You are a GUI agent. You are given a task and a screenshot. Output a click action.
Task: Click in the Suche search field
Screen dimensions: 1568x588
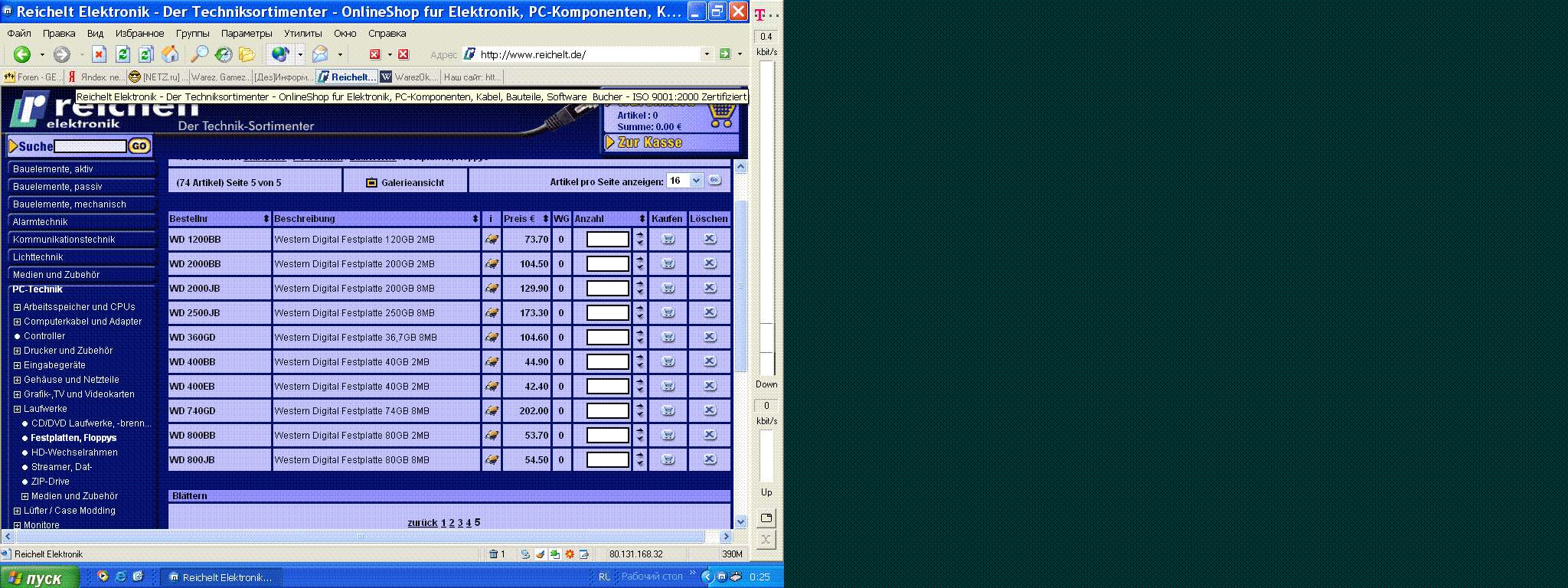90,146
